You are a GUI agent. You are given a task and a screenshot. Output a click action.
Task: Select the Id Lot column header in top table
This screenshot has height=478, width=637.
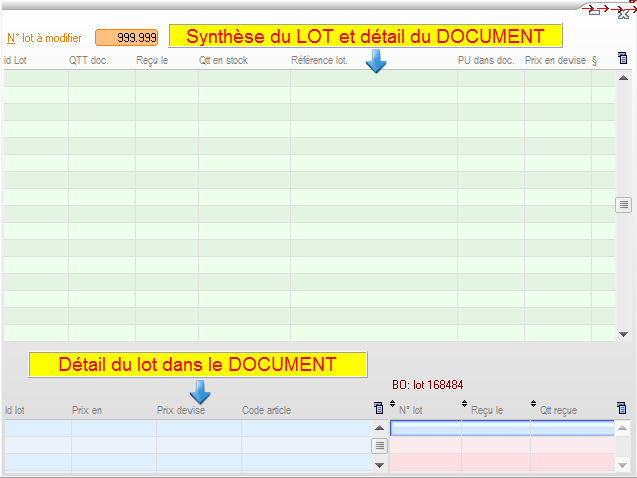pos(16,61)
